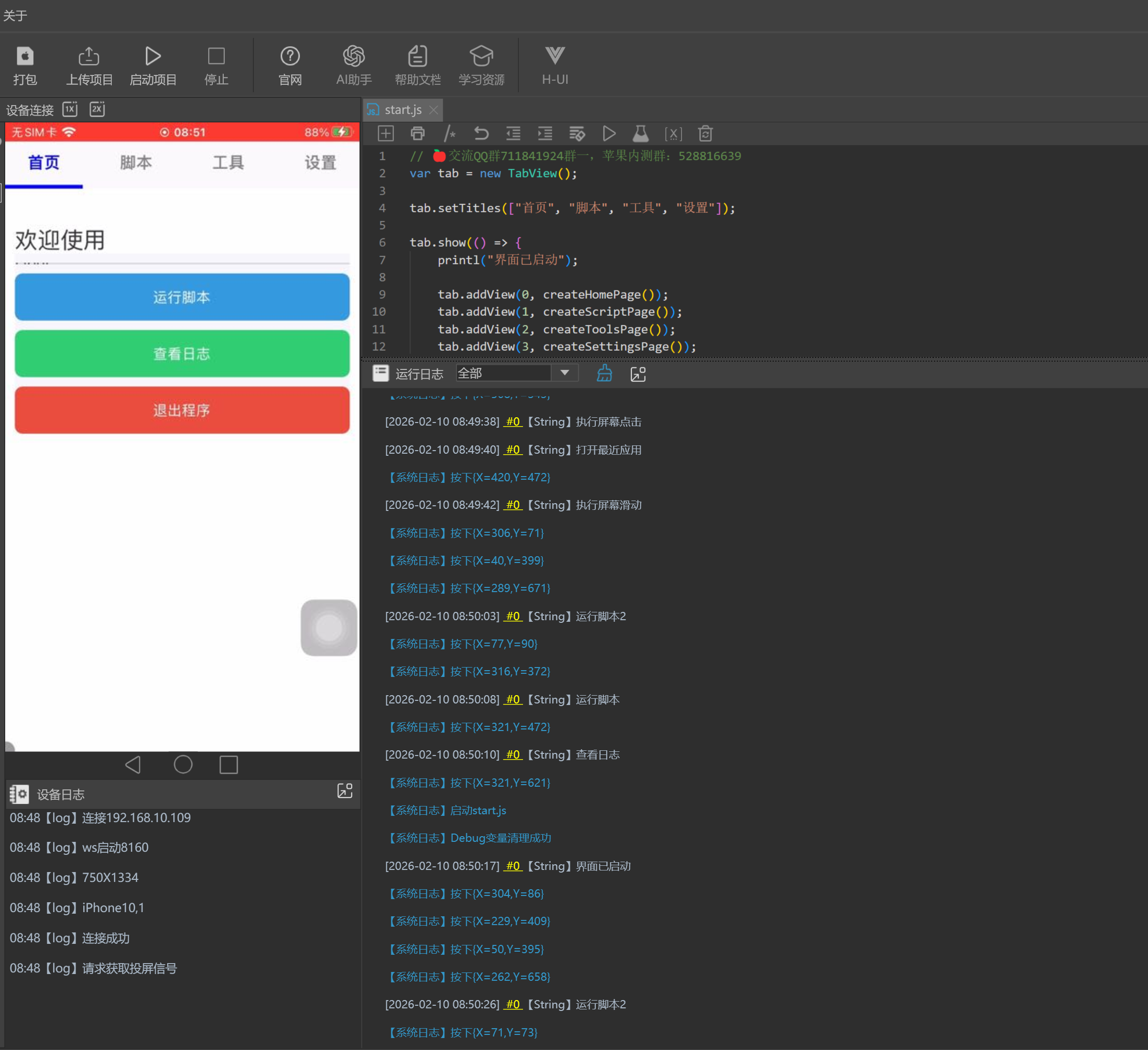Click the editor toolbar run play icon
The image size is (1148, 1050).
[609, 134]
